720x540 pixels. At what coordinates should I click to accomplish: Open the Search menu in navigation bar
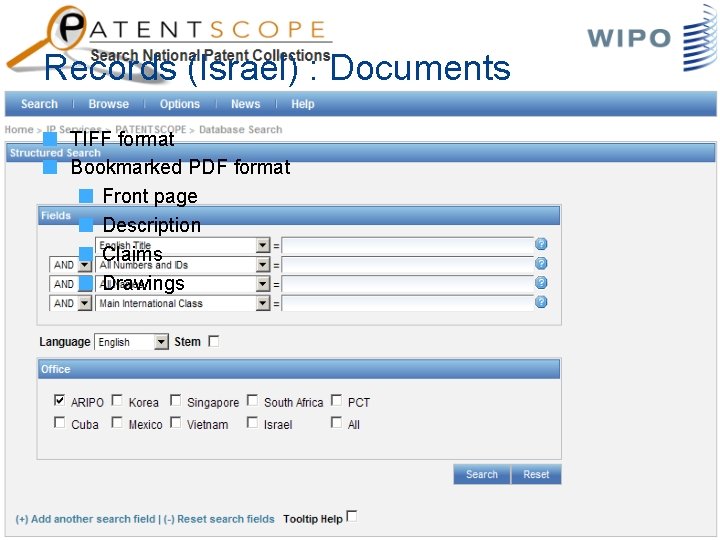coord(39,104)
